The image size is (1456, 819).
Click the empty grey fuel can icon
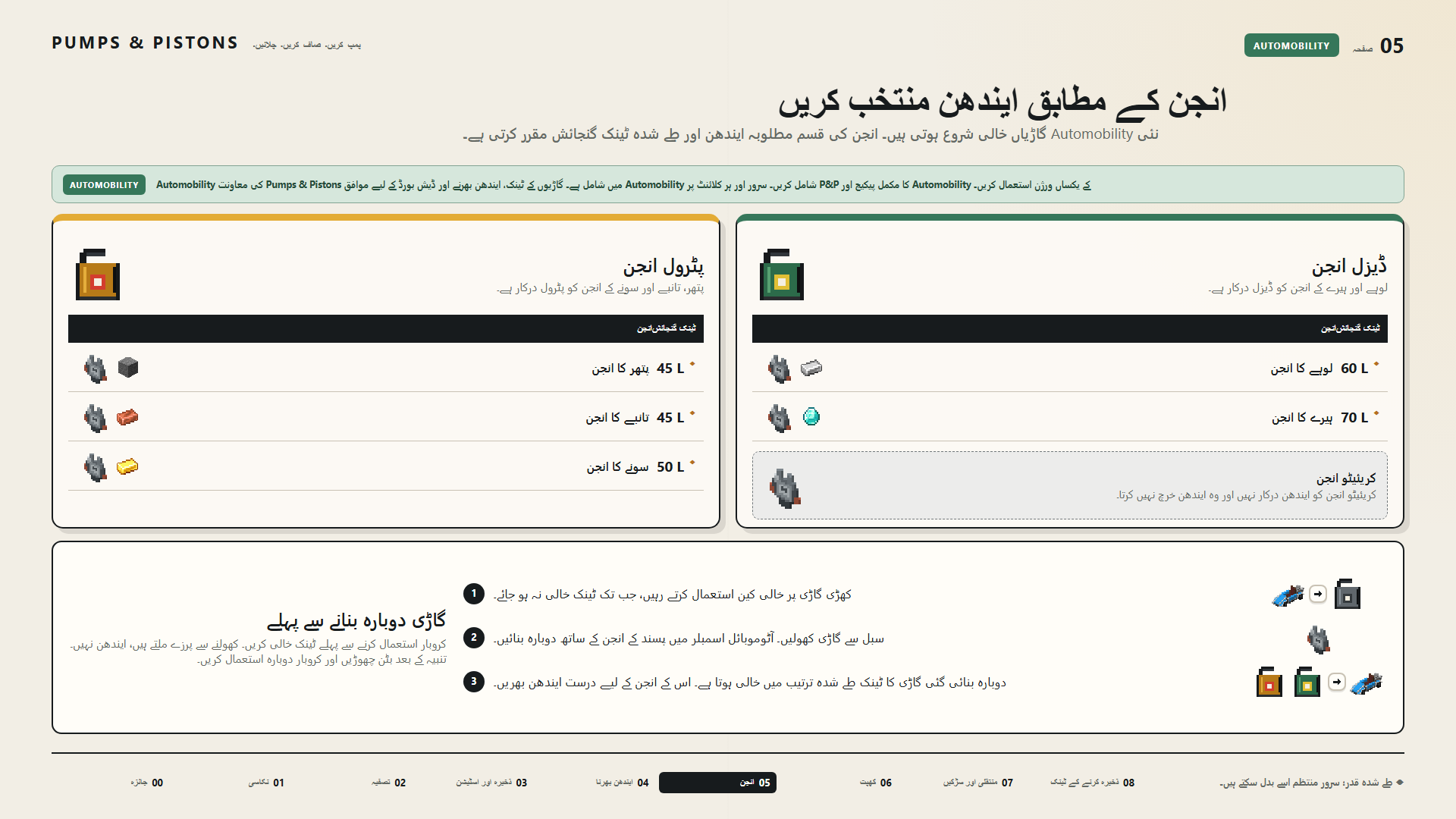(1348, 594)
